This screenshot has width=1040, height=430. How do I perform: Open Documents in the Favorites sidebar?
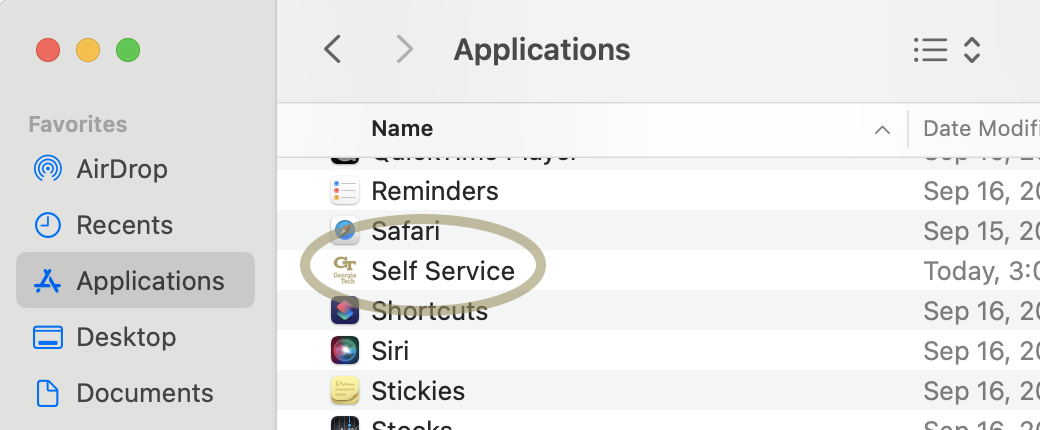pyautogui.click(x=144, y=393)
